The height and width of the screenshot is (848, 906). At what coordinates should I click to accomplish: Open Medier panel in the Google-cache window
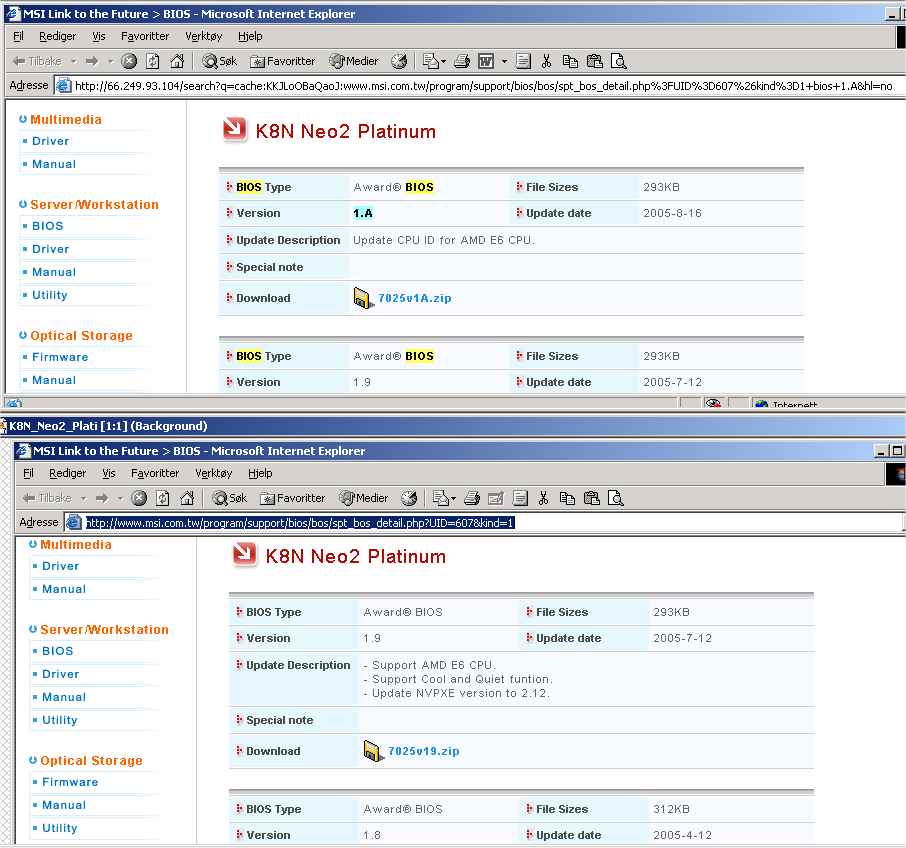[354, 61]
